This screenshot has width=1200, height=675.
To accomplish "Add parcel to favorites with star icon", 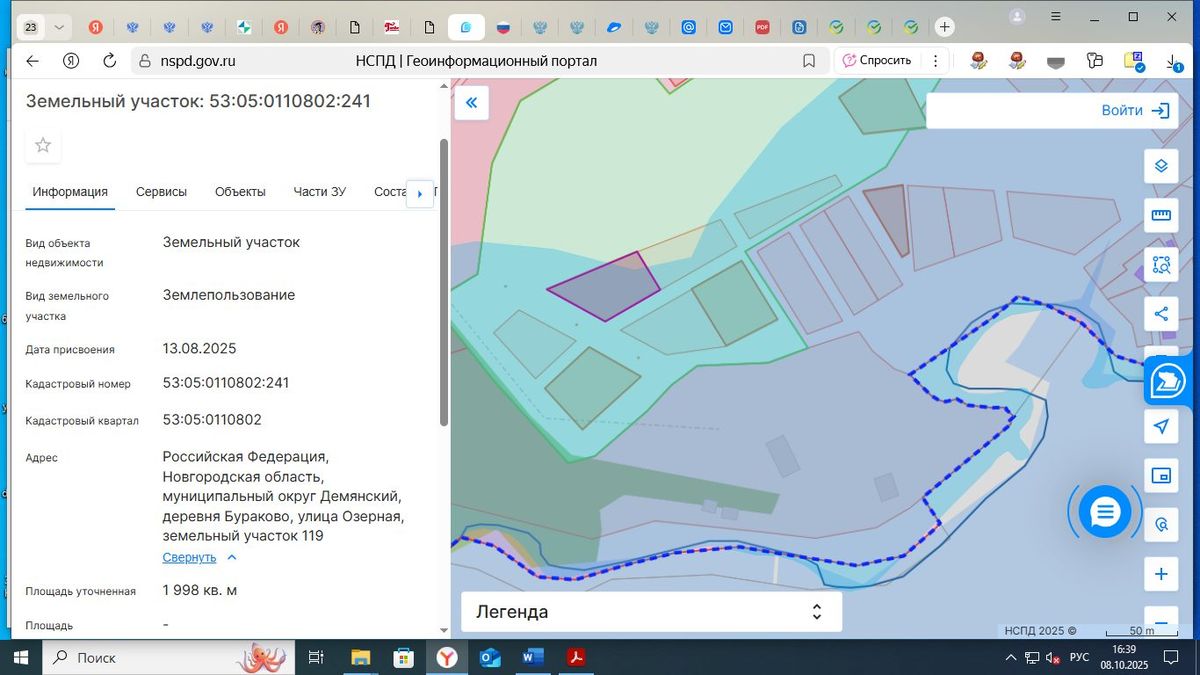I will [x=43, y=145].
